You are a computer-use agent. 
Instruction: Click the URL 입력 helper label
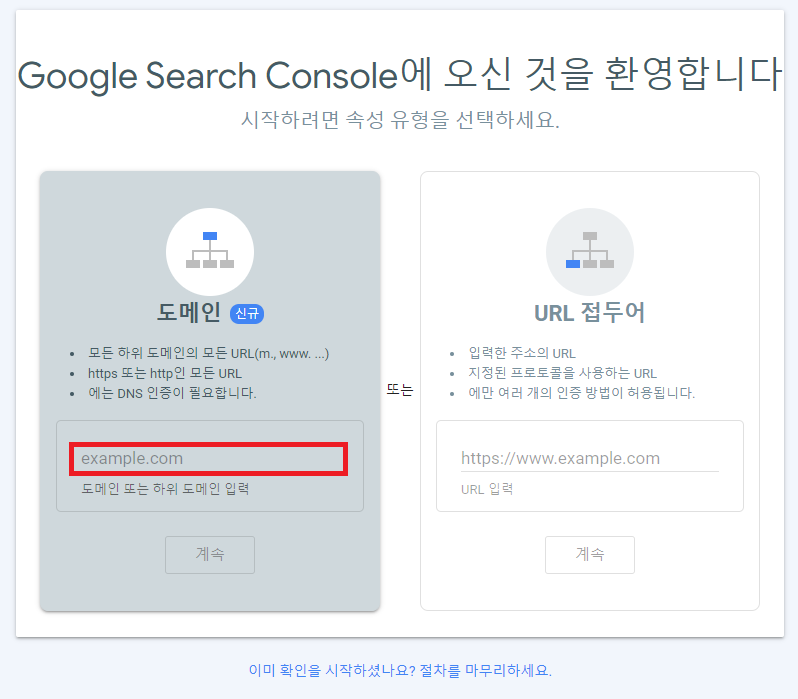point(487,489)
